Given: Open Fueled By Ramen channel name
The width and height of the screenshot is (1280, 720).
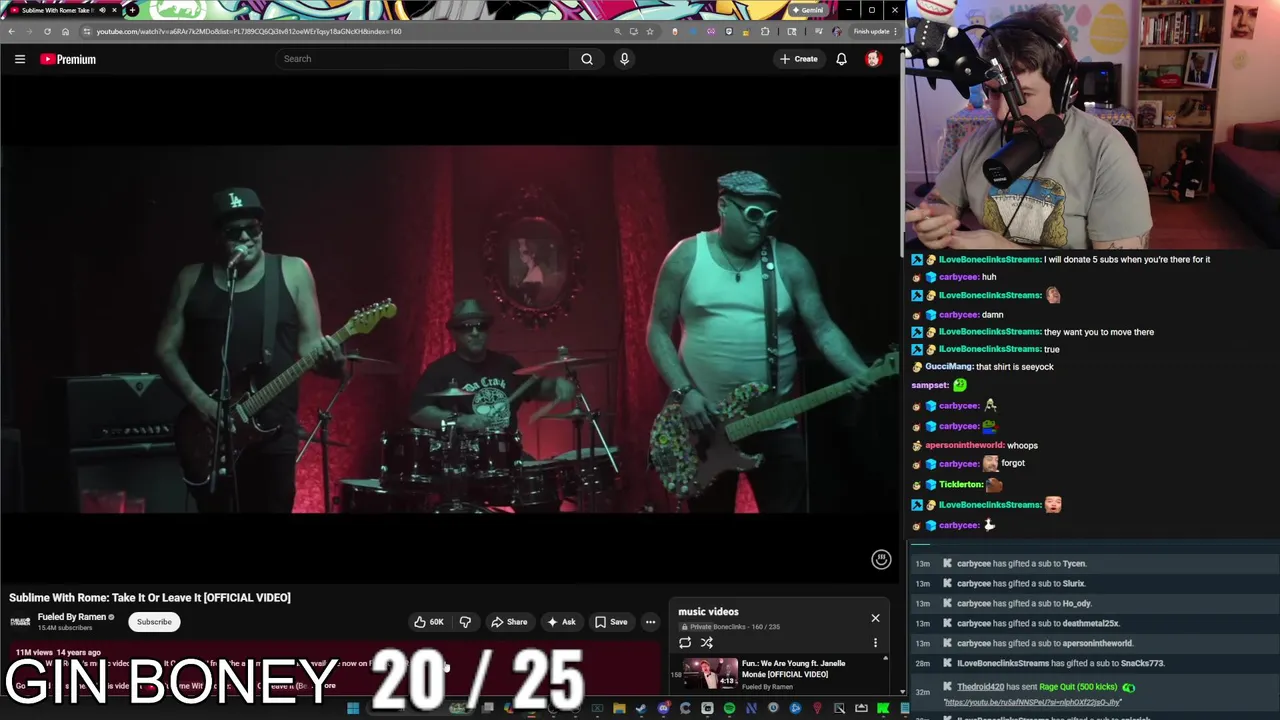Looking at the screenshot, I should point(71,617).
